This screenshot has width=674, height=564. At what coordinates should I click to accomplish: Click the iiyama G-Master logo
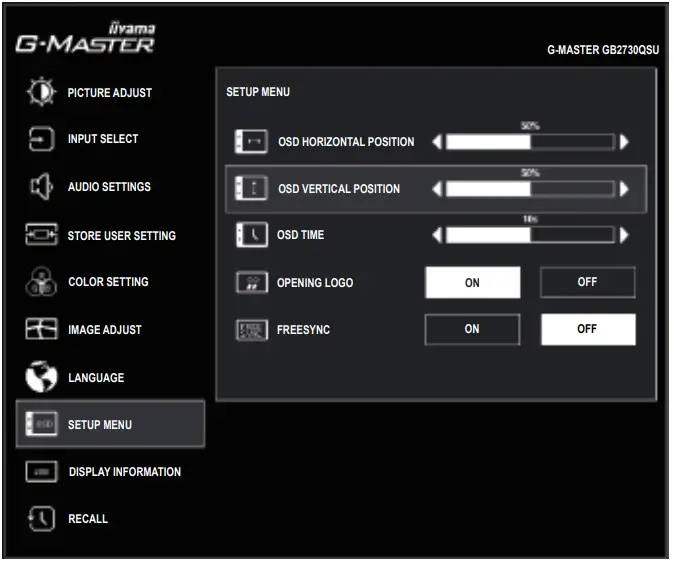[x=85, y=38]
